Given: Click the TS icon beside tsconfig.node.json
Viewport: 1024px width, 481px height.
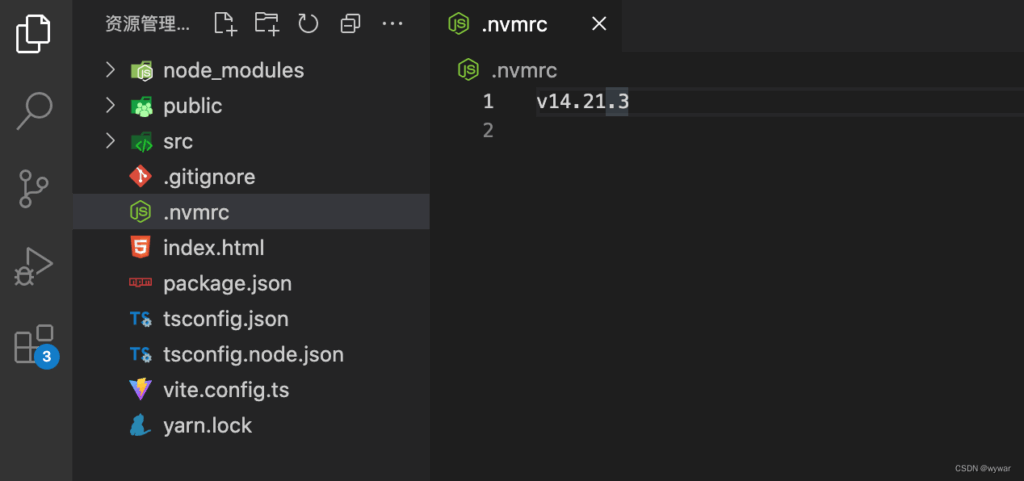Looking at the screenshot, I should click(140, 354).
